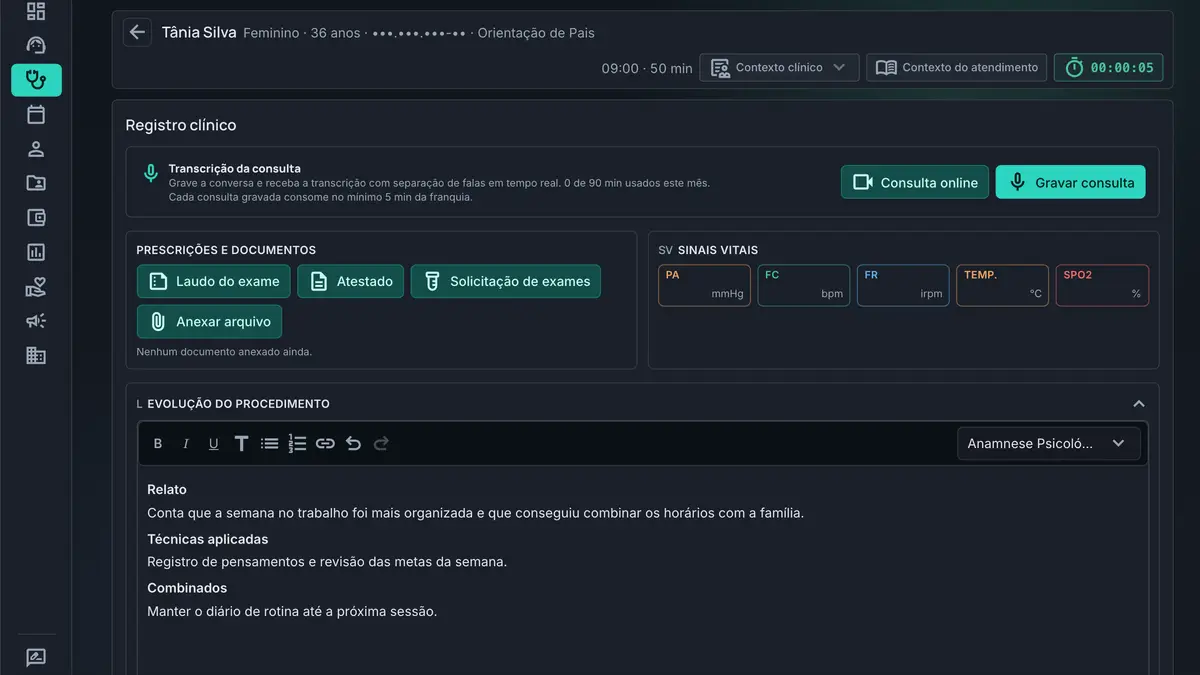
Task: Undo the last edit in the editor
Action: click(x=353, y=444)
